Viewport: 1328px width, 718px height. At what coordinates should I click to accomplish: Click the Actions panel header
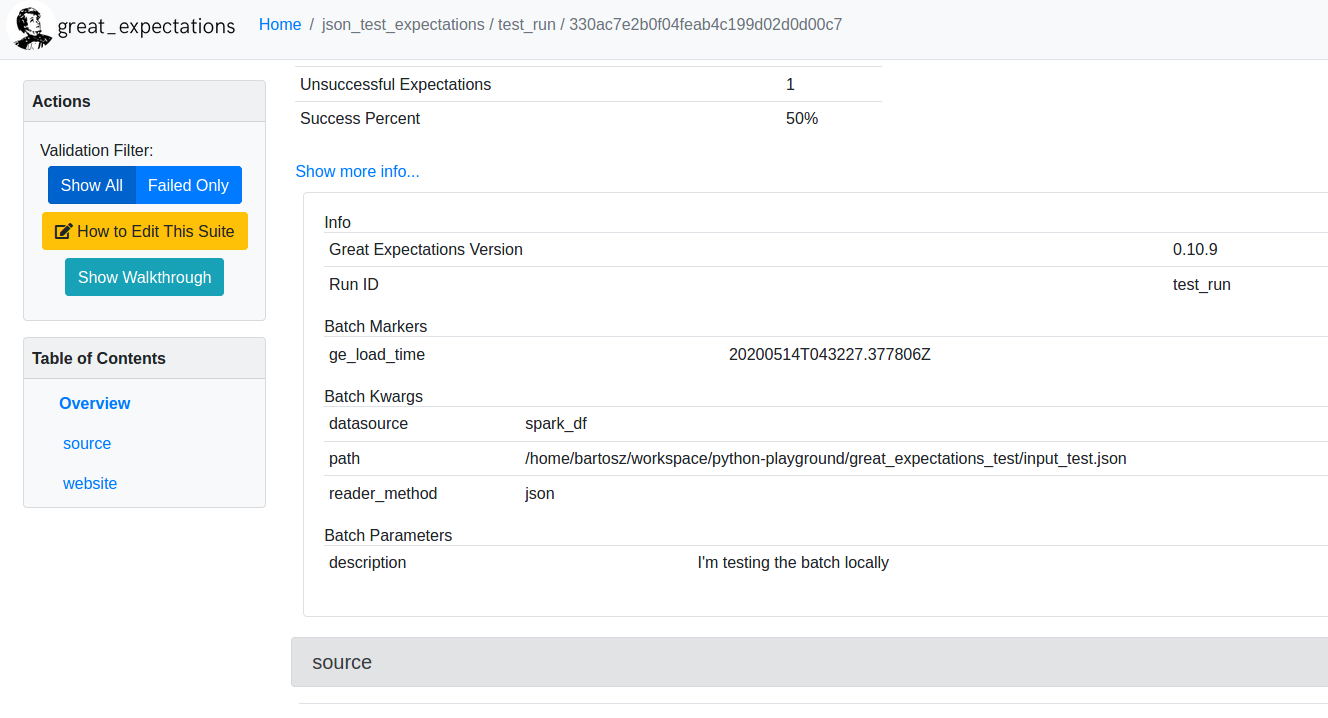point(144,101)
